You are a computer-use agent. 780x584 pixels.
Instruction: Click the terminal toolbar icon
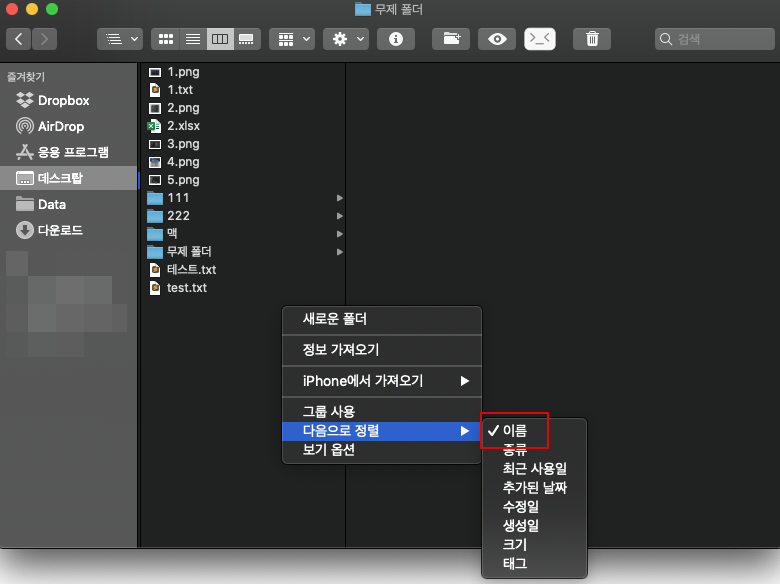coord(540,39)
